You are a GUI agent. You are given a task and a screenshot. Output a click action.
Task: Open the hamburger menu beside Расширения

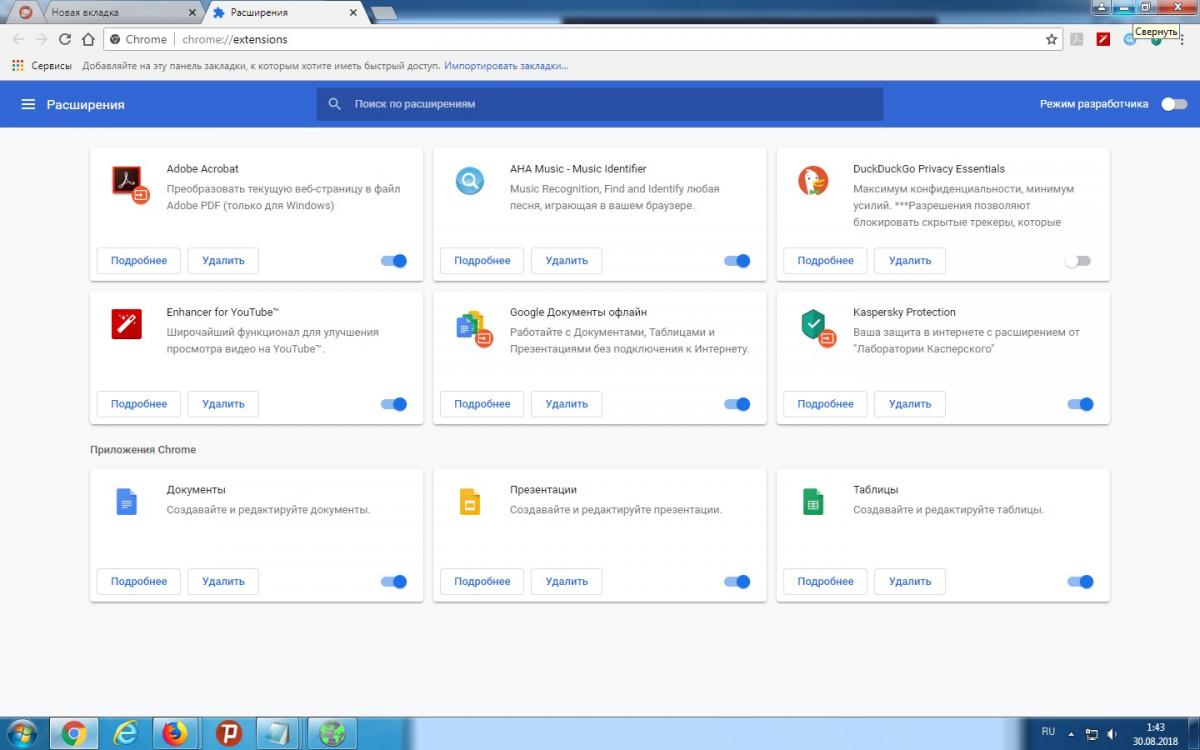[28, 105]
